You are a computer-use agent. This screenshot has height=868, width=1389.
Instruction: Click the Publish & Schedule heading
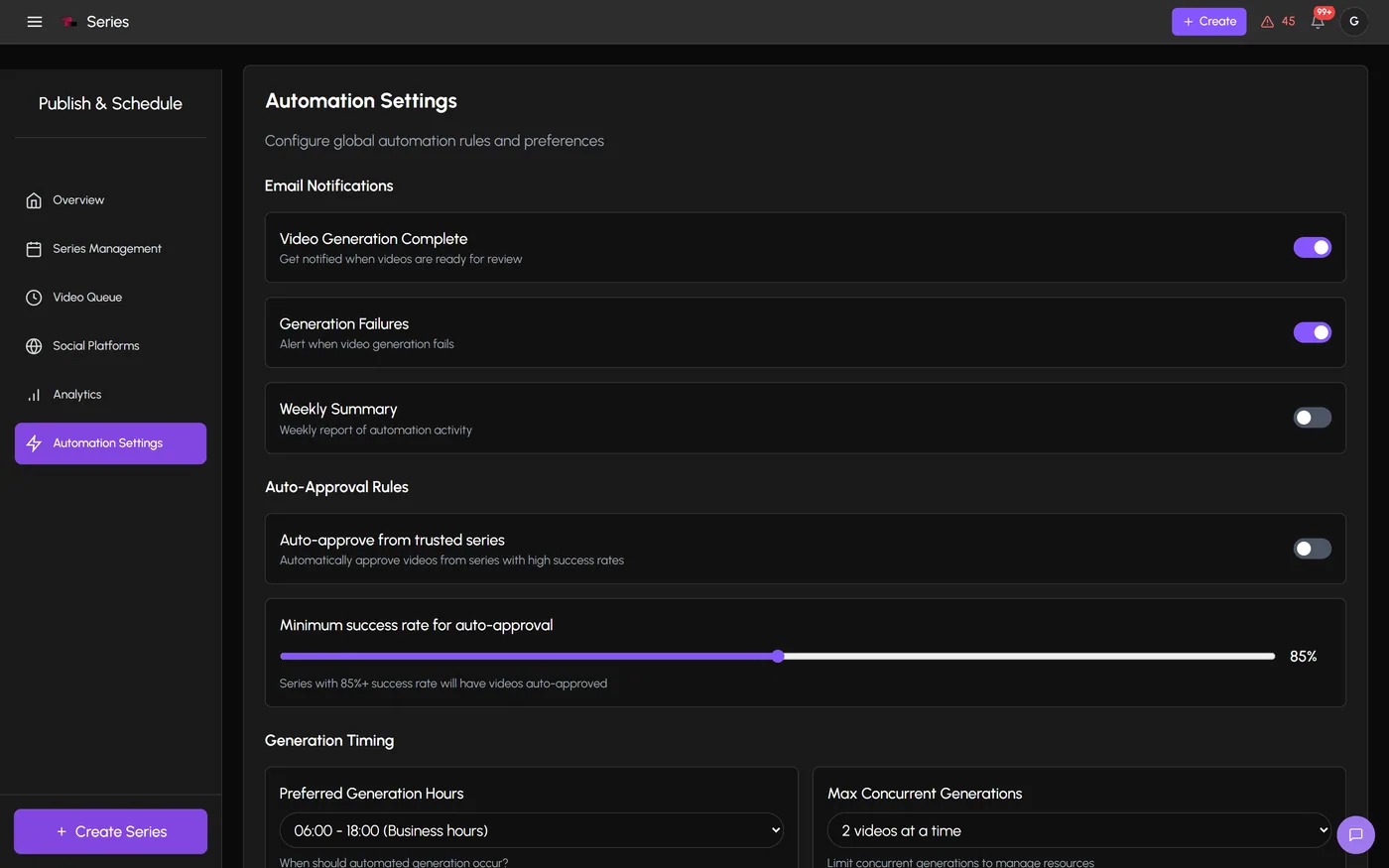point(110,103)
